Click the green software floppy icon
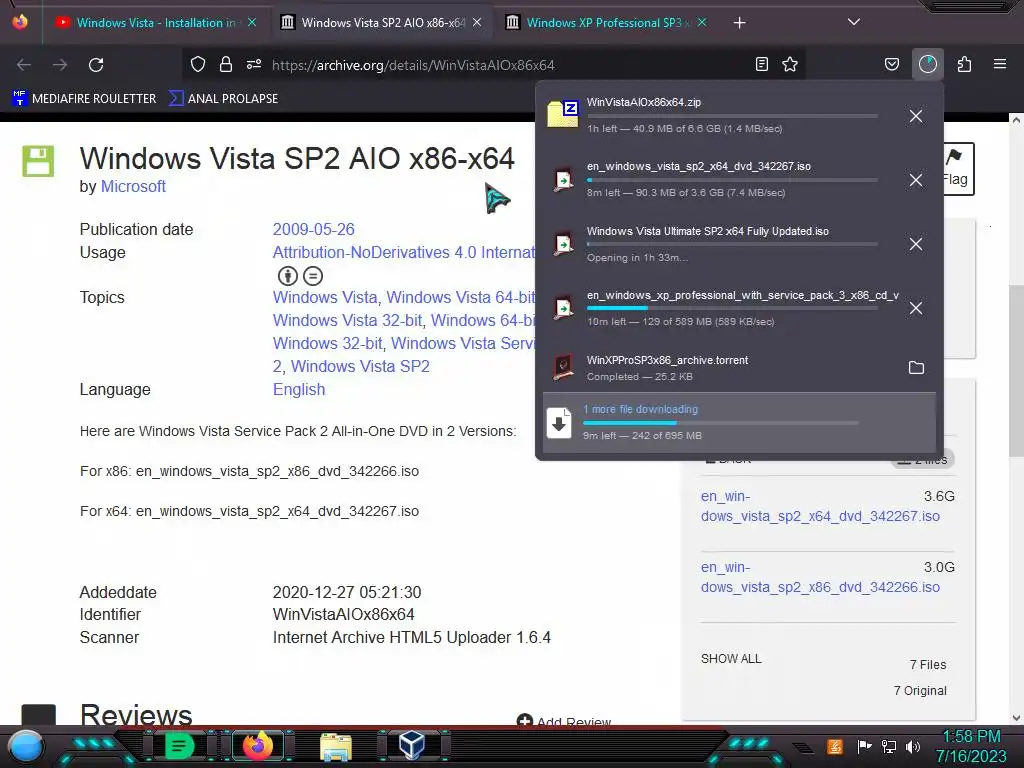The image size is (1024, 768). (x=39, y=161)
